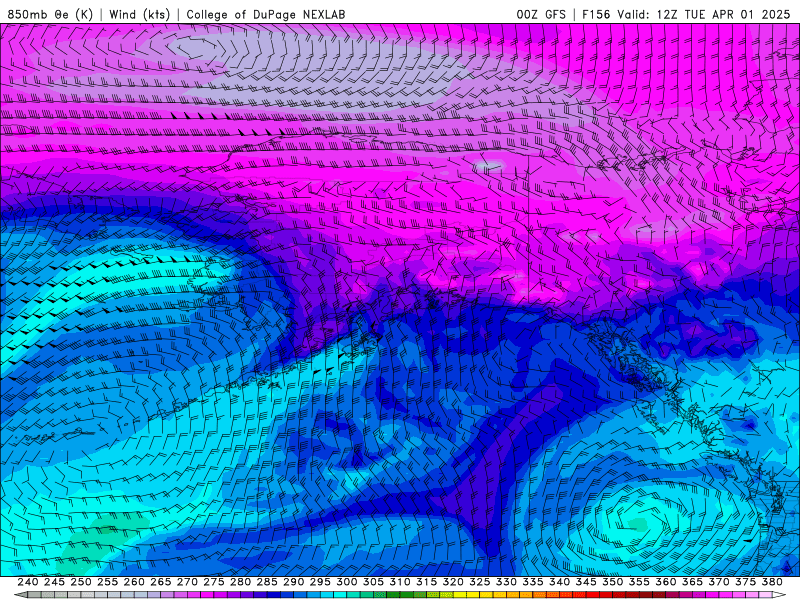Click the 270 label on the color scale
The image size is (800, 600).
[187, 582]
